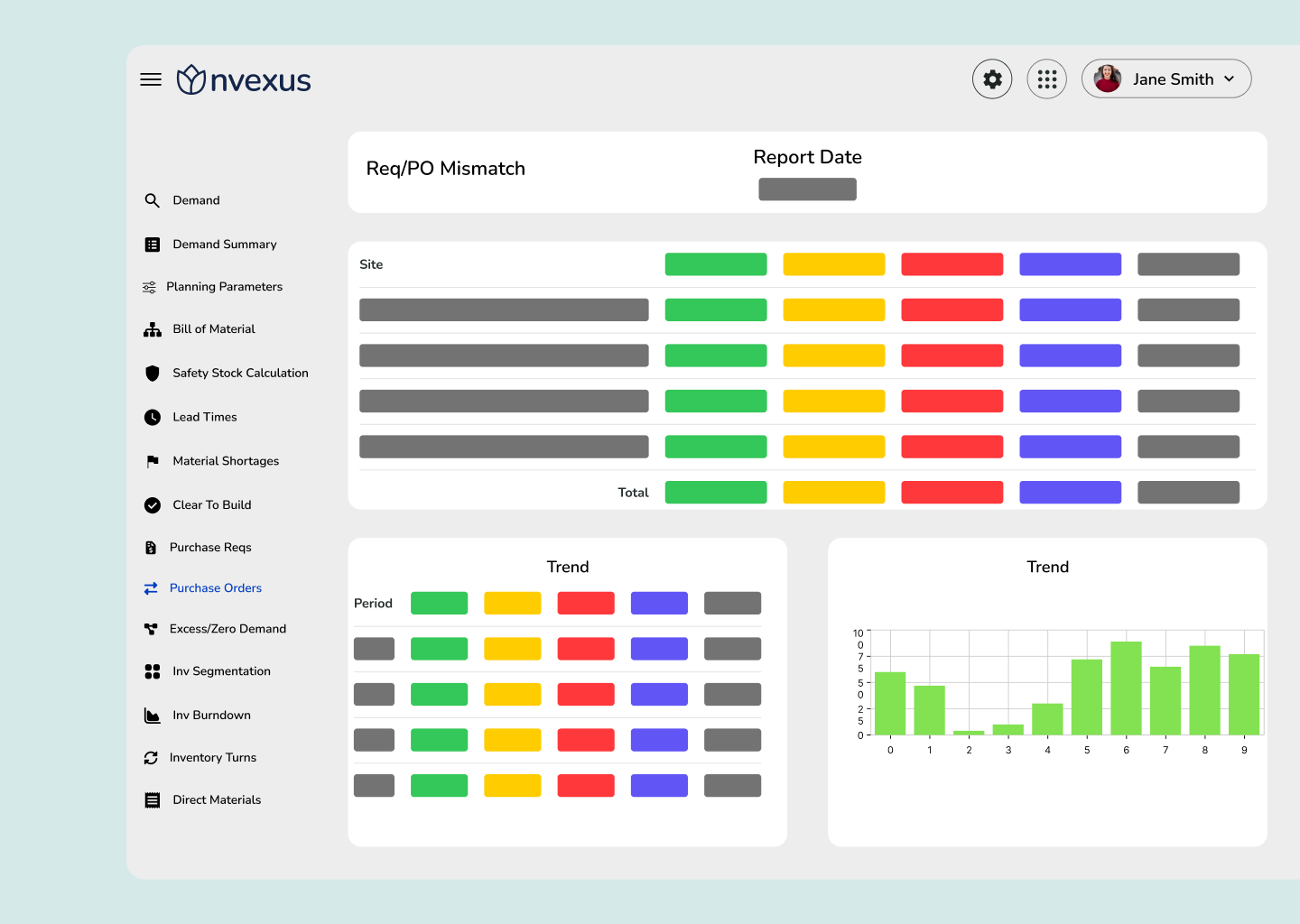1300x924 pixels.
Task: Click Bill of Material hierarchy icon
Action: [153, 329]
